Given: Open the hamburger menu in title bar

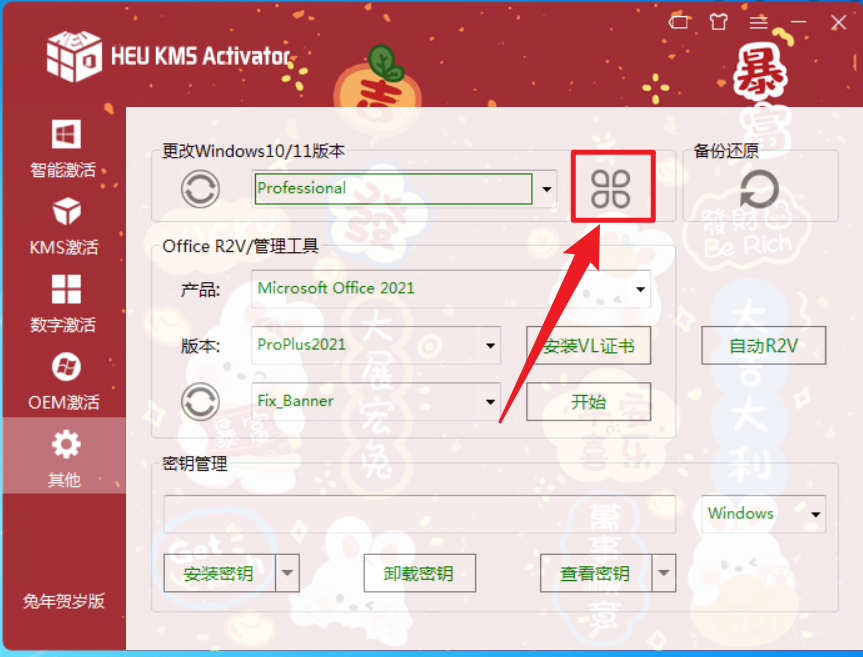Looking at the screenshot, I should [x=758, y=23].
